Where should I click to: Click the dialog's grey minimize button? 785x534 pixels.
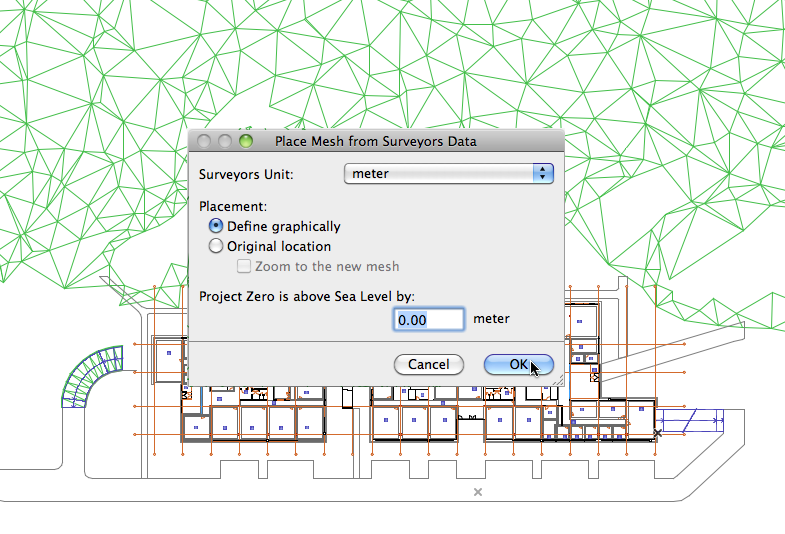225,141
